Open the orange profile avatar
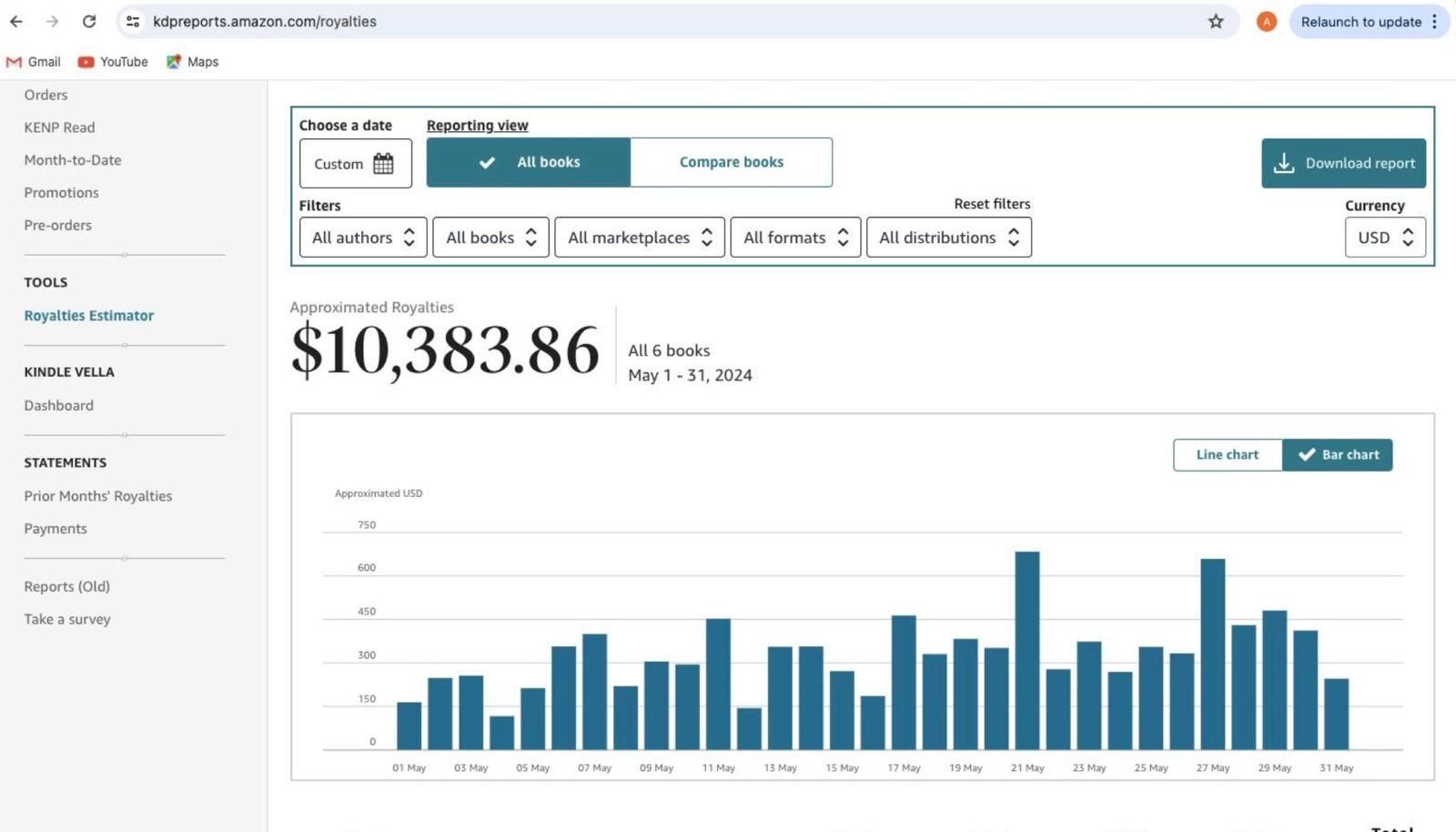The width and height of the screenshot is (1456, 832). 1266,22
